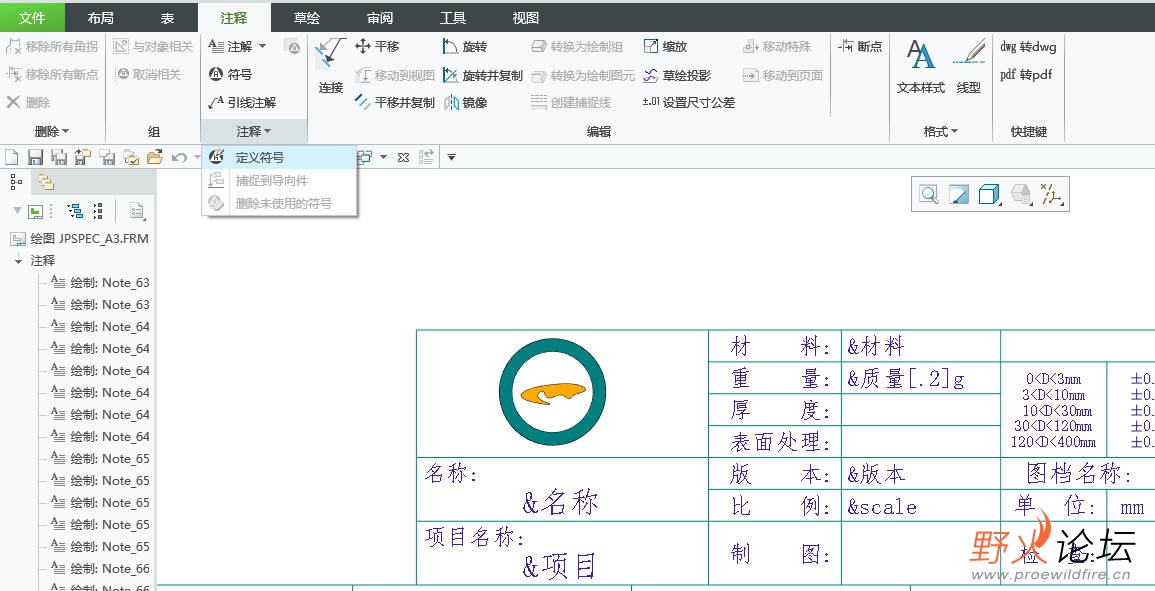This screenshot has width=1155, height=591.
Task: Select 绘图 JPSPEC_A3.FRM in model tree
Action: pyautogui.click(x=88, y=239)
